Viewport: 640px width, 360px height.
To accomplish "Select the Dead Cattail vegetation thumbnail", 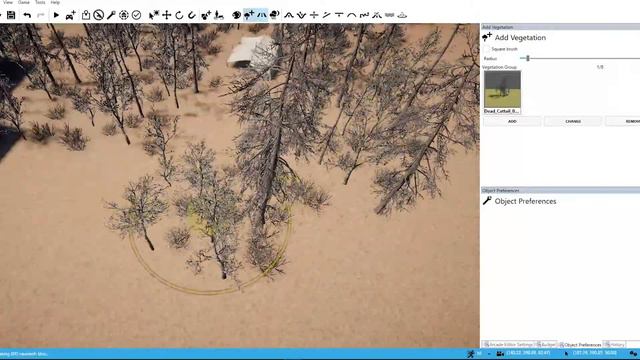I will (502, 92).
